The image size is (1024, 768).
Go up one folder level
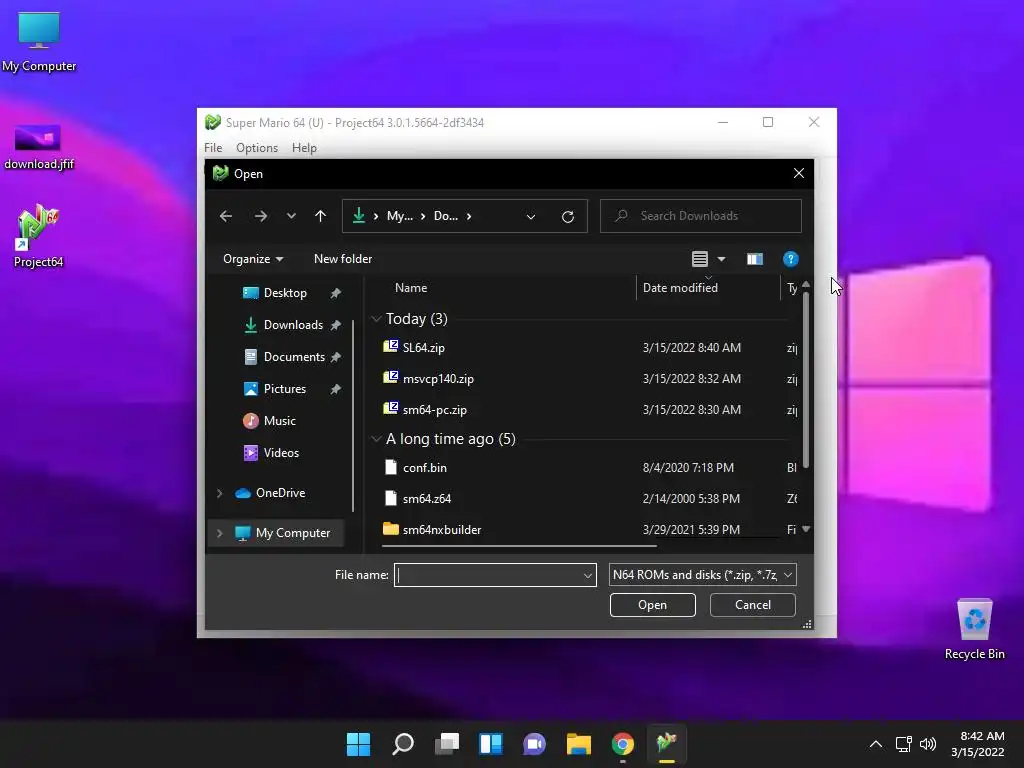point(320,216)
